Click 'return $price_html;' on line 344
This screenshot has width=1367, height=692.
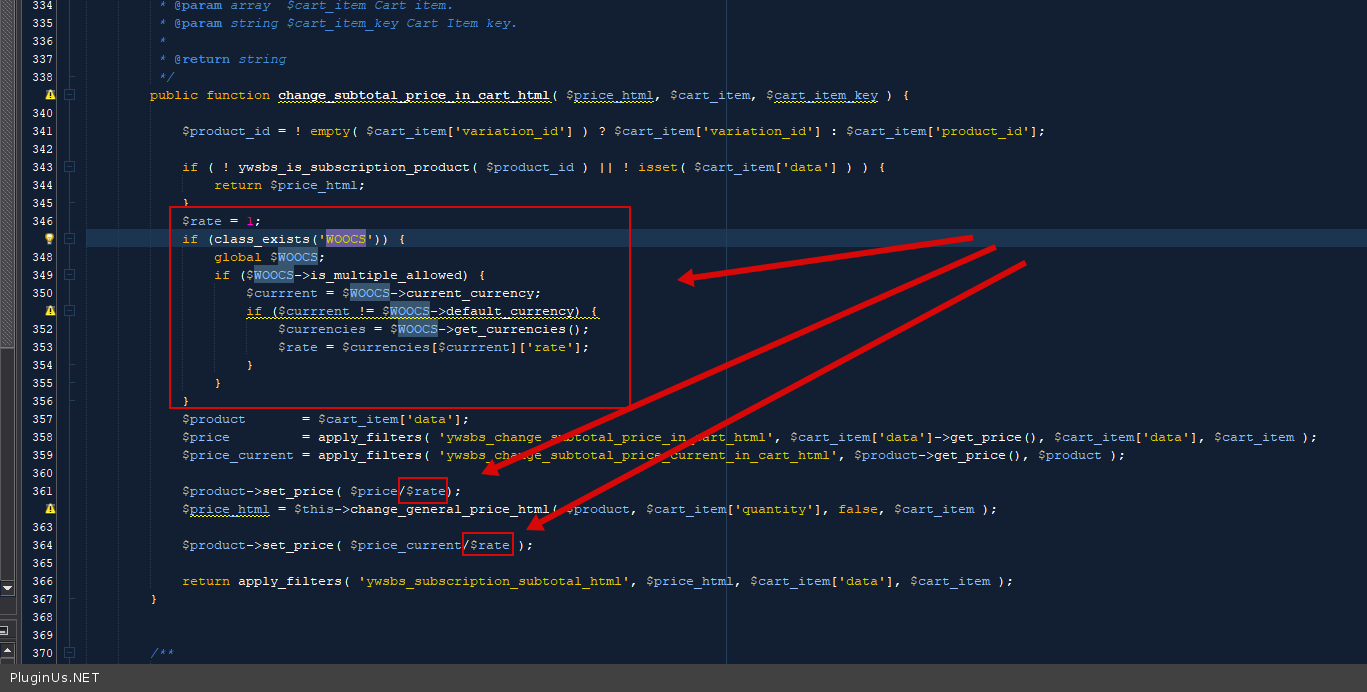(290, 185)
